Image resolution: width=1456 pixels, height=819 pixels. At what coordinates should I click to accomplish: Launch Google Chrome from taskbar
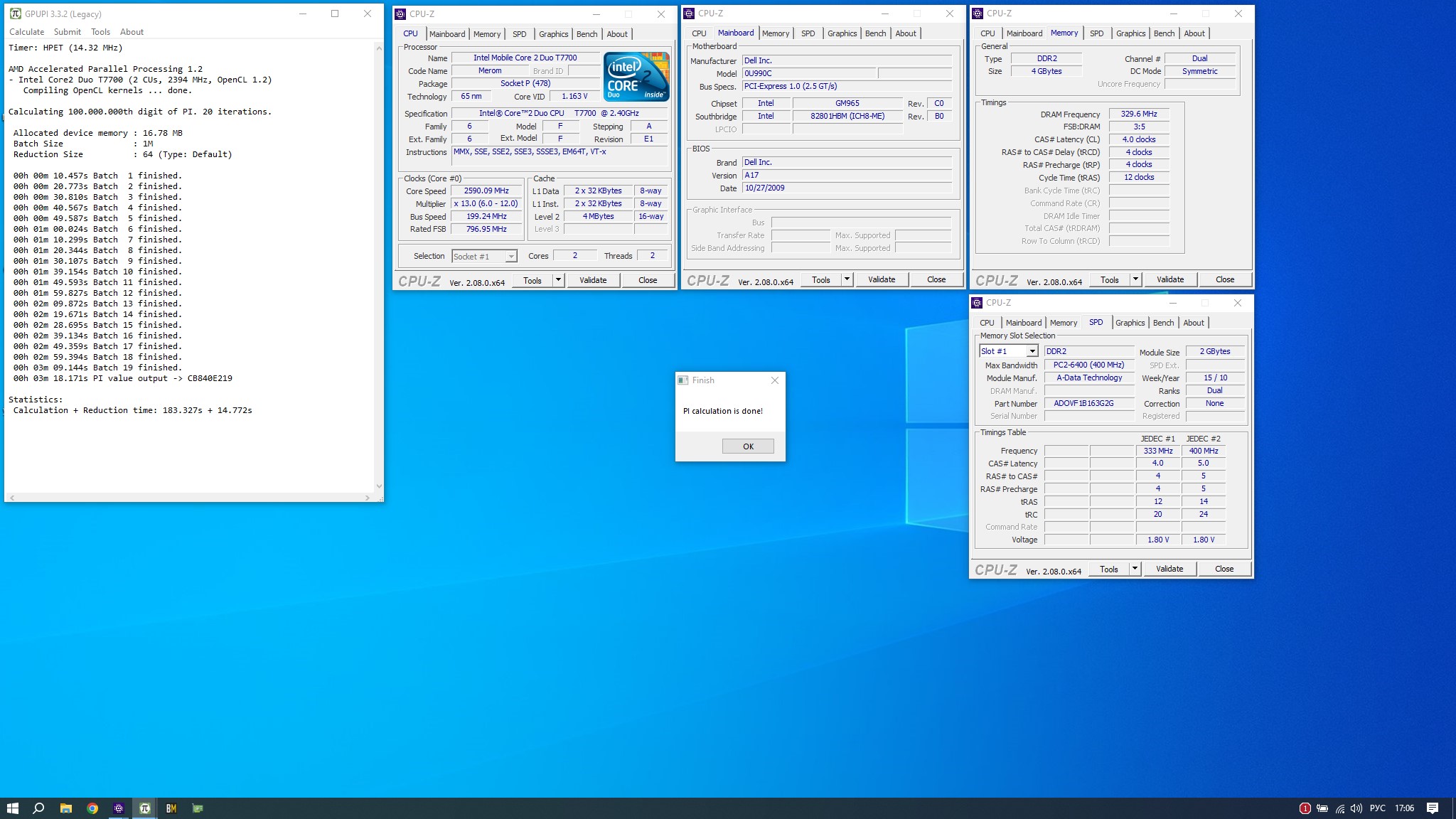[x=92, y=808]
